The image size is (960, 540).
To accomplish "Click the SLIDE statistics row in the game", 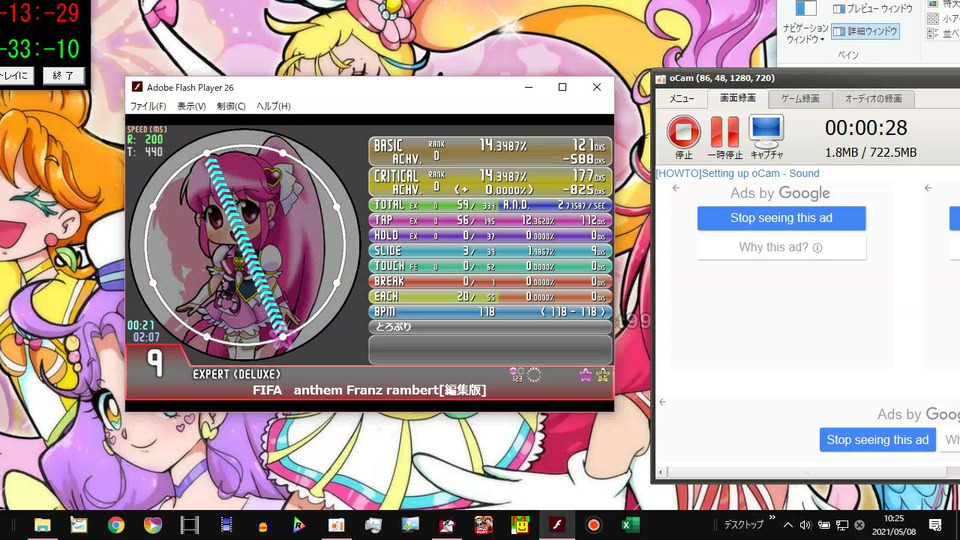I will coord(490,250).
